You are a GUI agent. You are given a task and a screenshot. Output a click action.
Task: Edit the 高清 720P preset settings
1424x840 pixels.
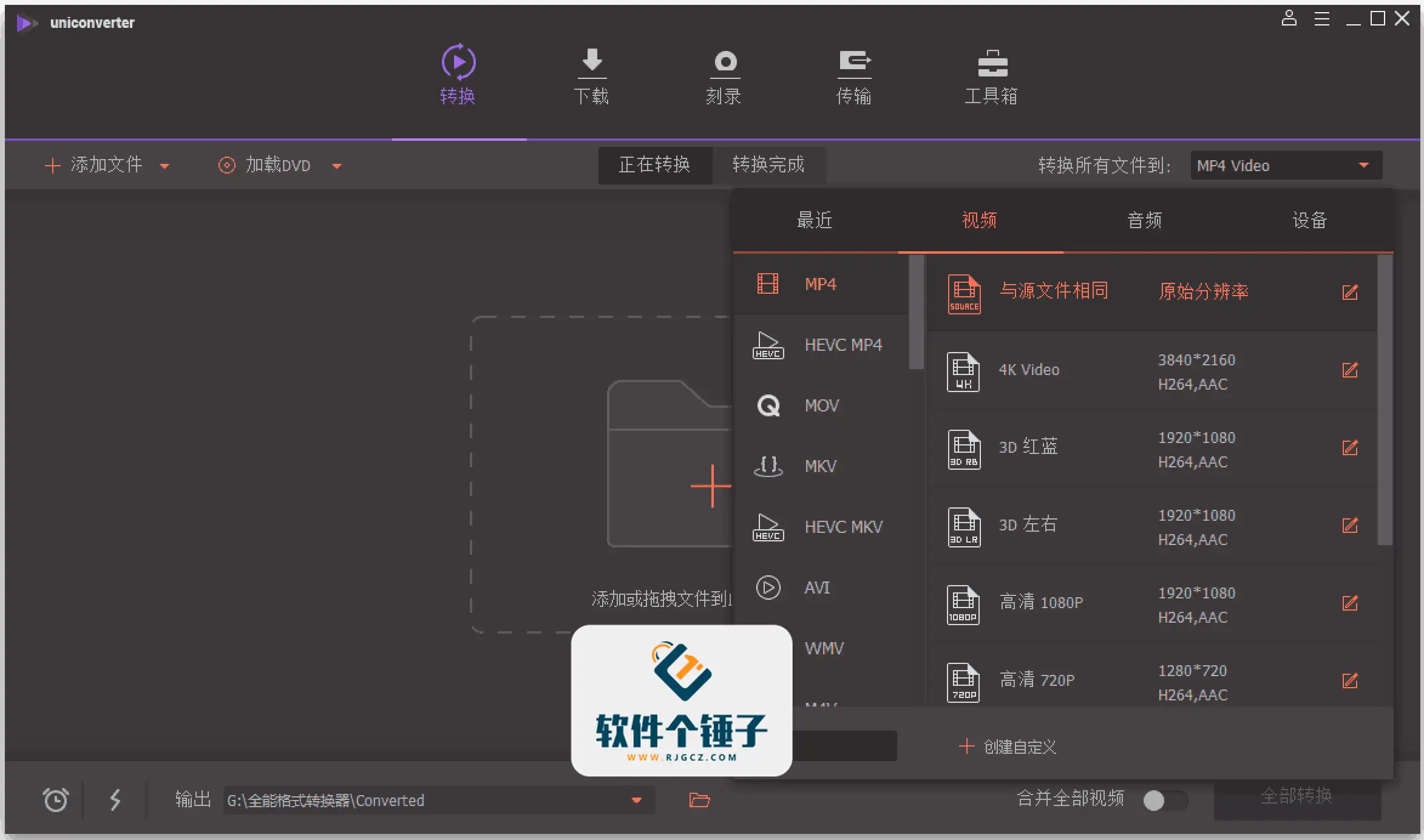[x=1350, y=681]
